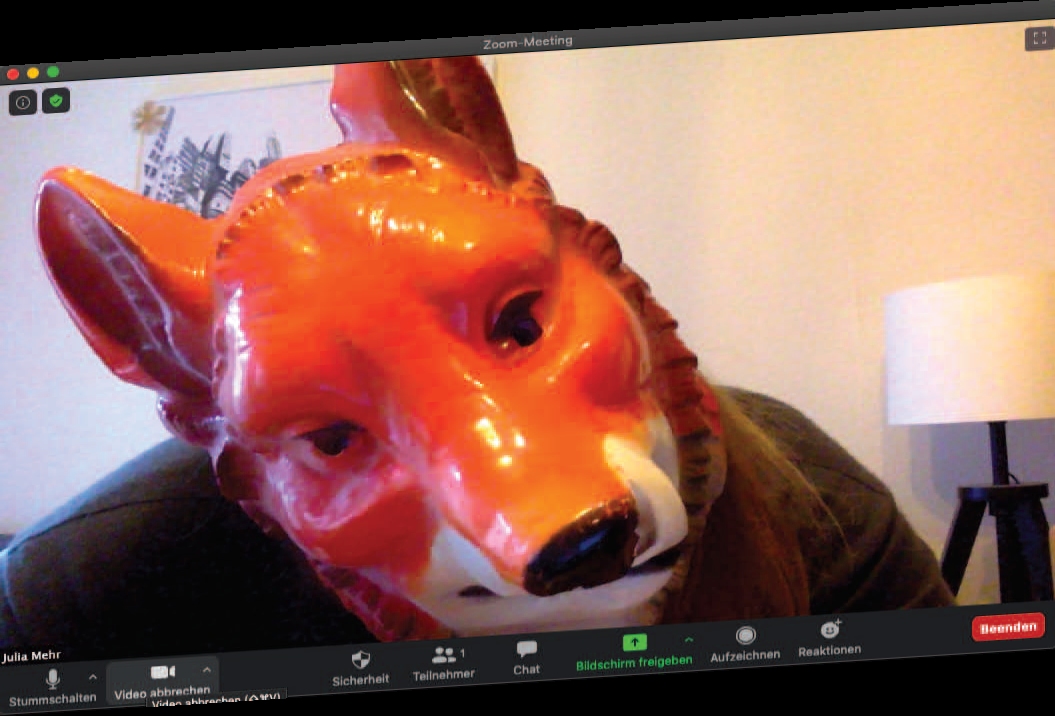Expand share options chevron beside Bildschirm freigeben
The width and height of the screenshot is (1055, 716).
tap(688, 639)
